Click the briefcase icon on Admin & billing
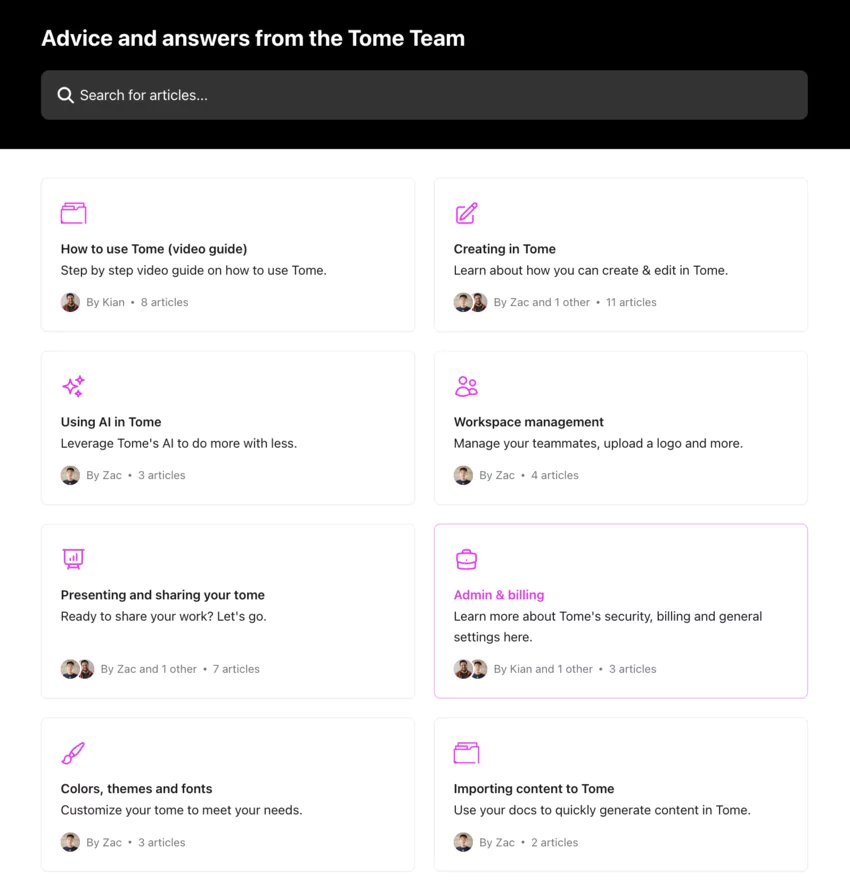This screenshot has height=890, width=850. (x=466, y=558)
